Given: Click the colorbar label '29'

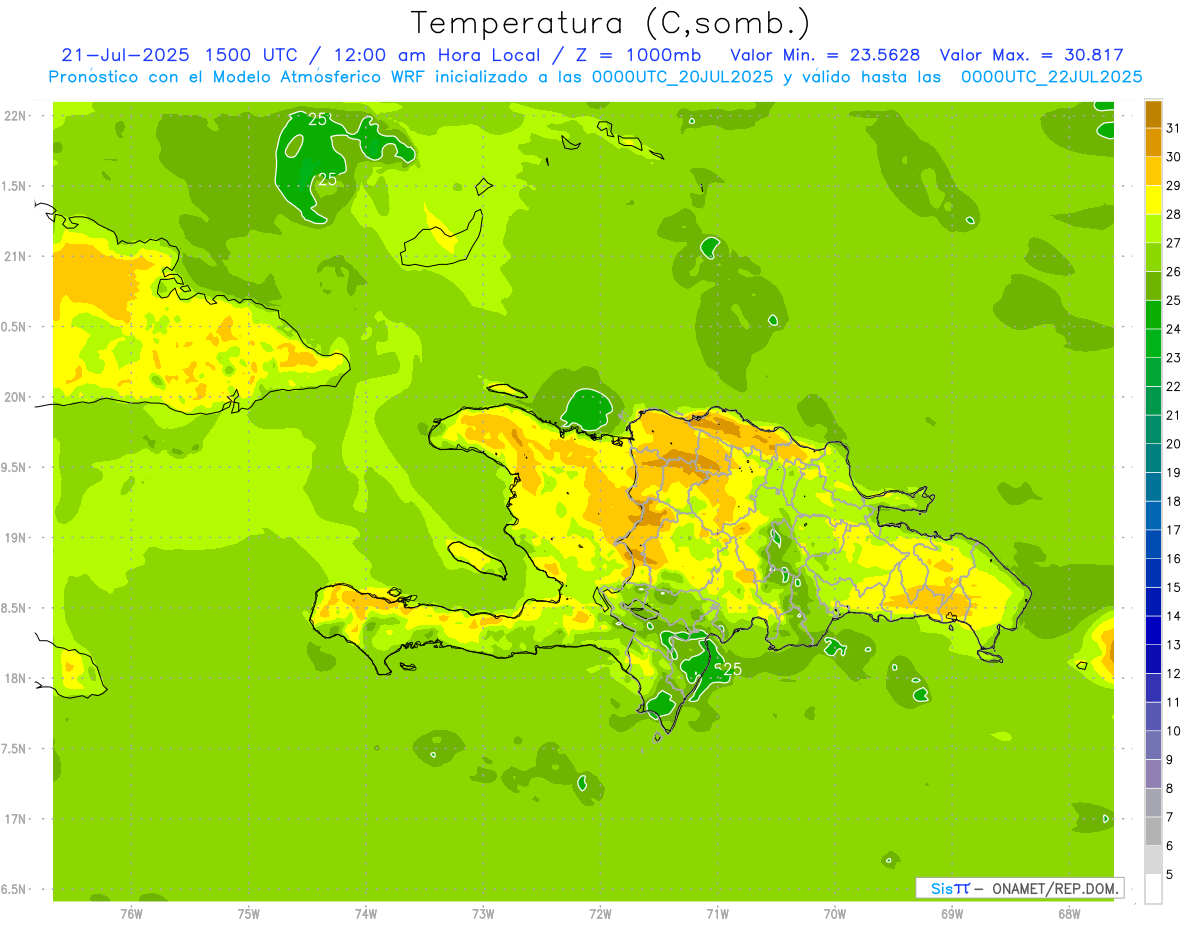Looking at the screenshot, I should pos(1174,186).
